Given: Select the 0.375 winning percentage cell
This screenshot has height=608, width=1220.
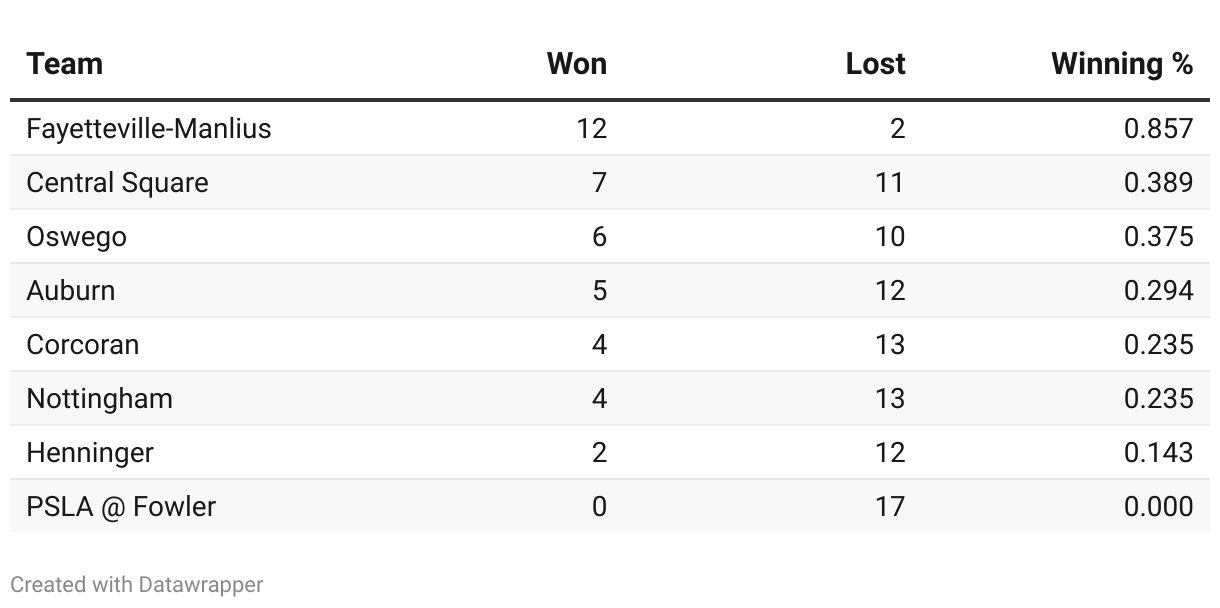Looking at the screenshot, I should coord(1159,237).
